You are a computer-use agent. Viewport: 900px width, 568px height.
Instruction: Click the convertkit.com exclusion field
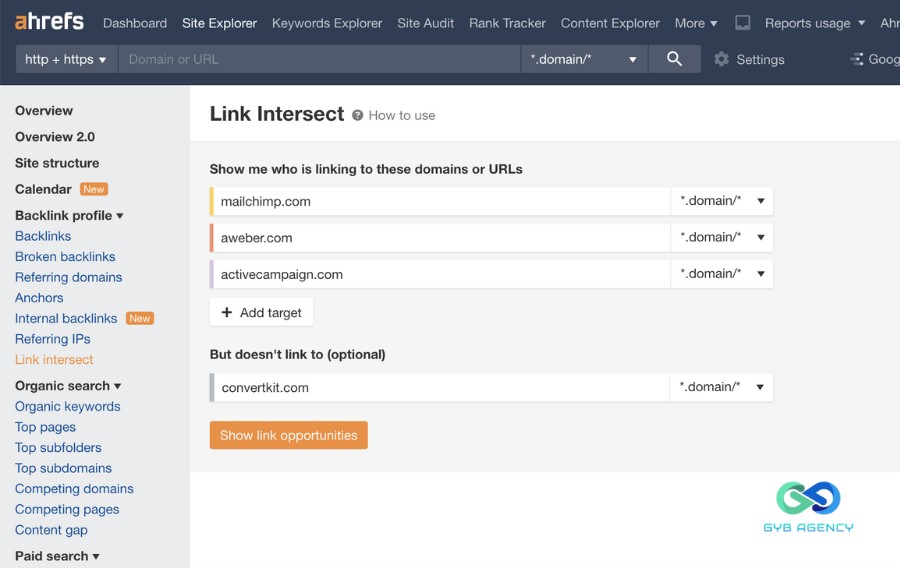[440, 387]
